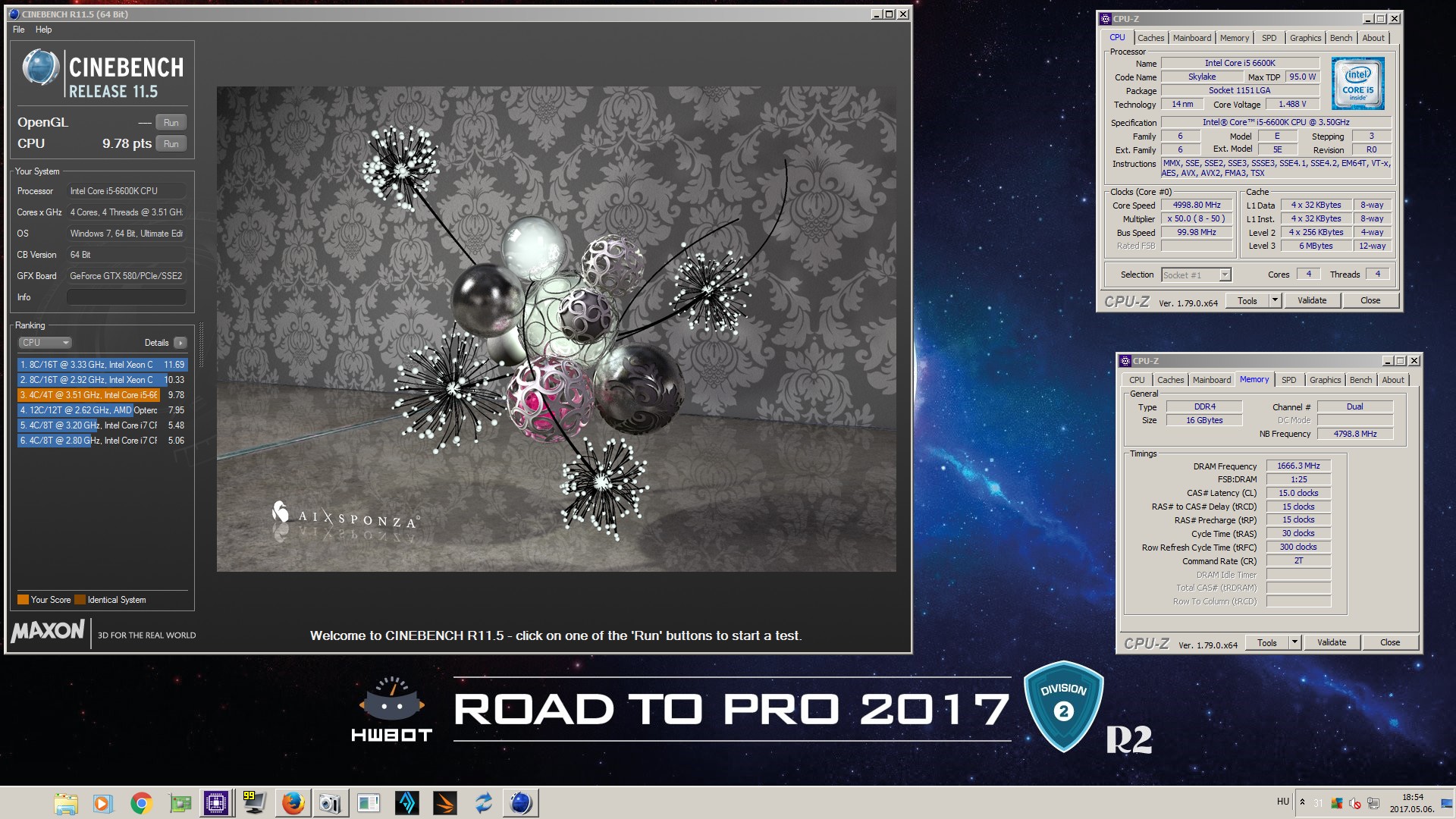Switch to Mainboard tab in upper CPU-Z window

1192,38
